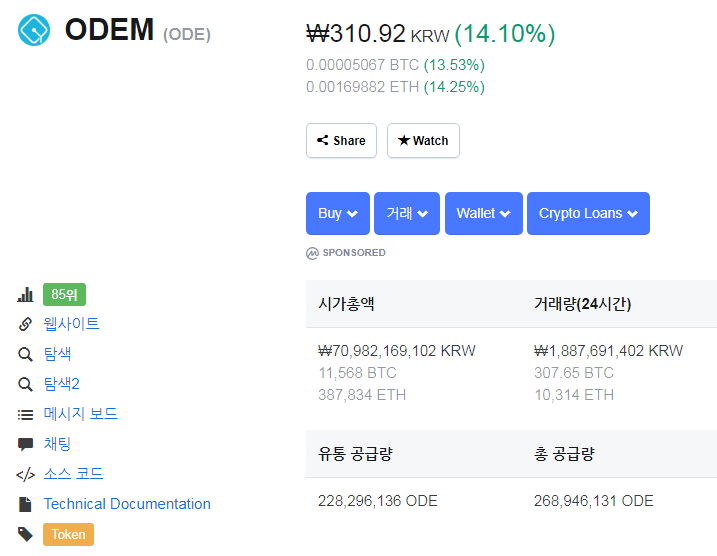Open the 거래 dropdown menu
The width and height of the screenshot is (717, 556).
pos(407,213)
